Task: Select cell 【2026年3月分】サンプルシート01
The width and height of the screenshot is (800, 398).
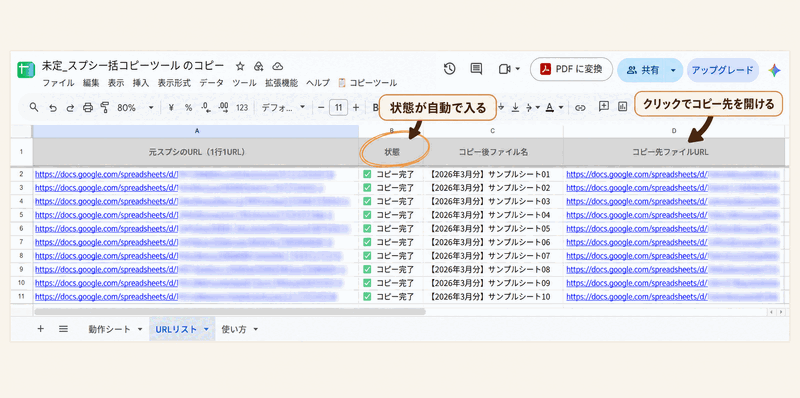Action: point(493,175)
